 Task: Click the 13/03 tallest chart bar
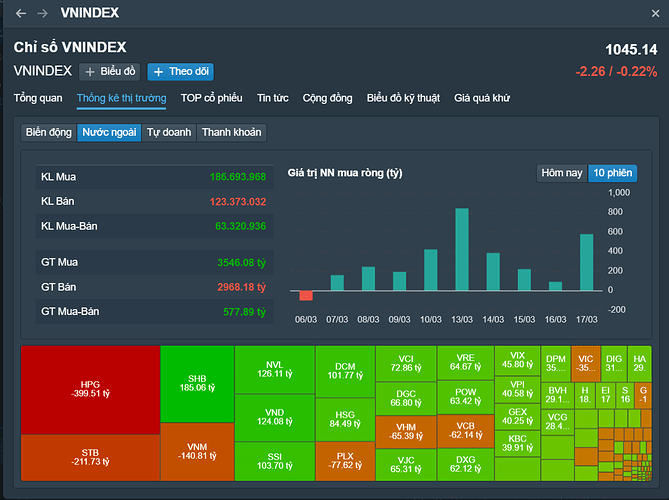pyautogui.click(x=461, y=250)
